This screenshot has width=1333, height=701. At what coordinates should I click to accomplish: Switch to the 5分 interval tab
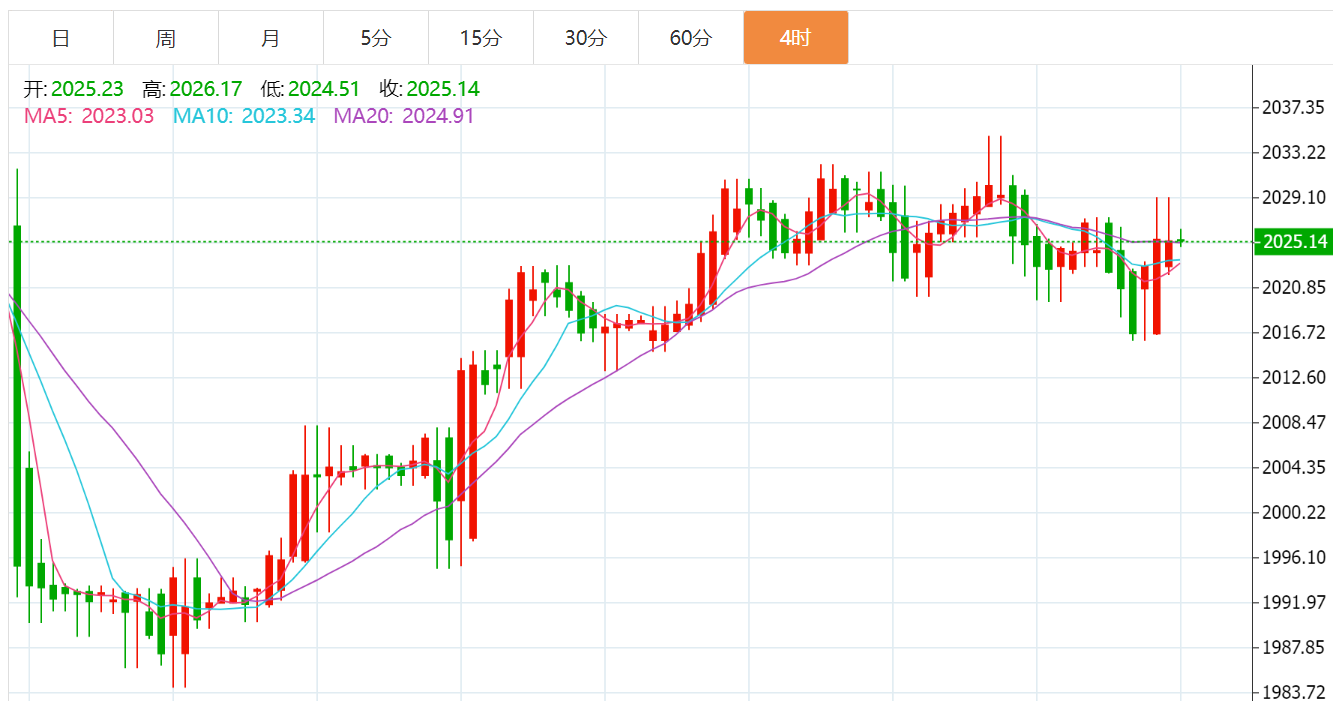click(376, 38)
